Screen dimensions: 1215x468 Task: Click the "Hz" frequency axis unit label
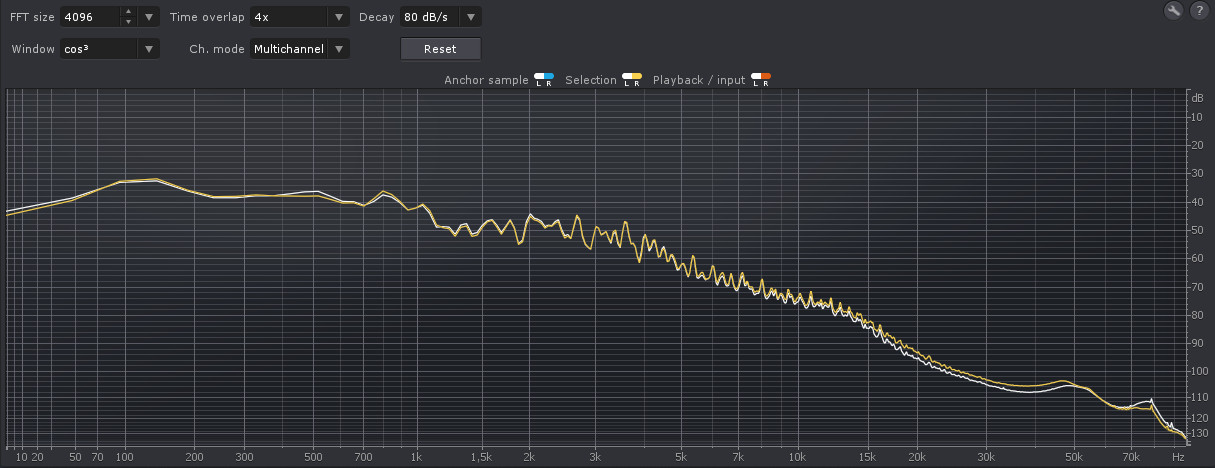click(x=1178, y=456)
